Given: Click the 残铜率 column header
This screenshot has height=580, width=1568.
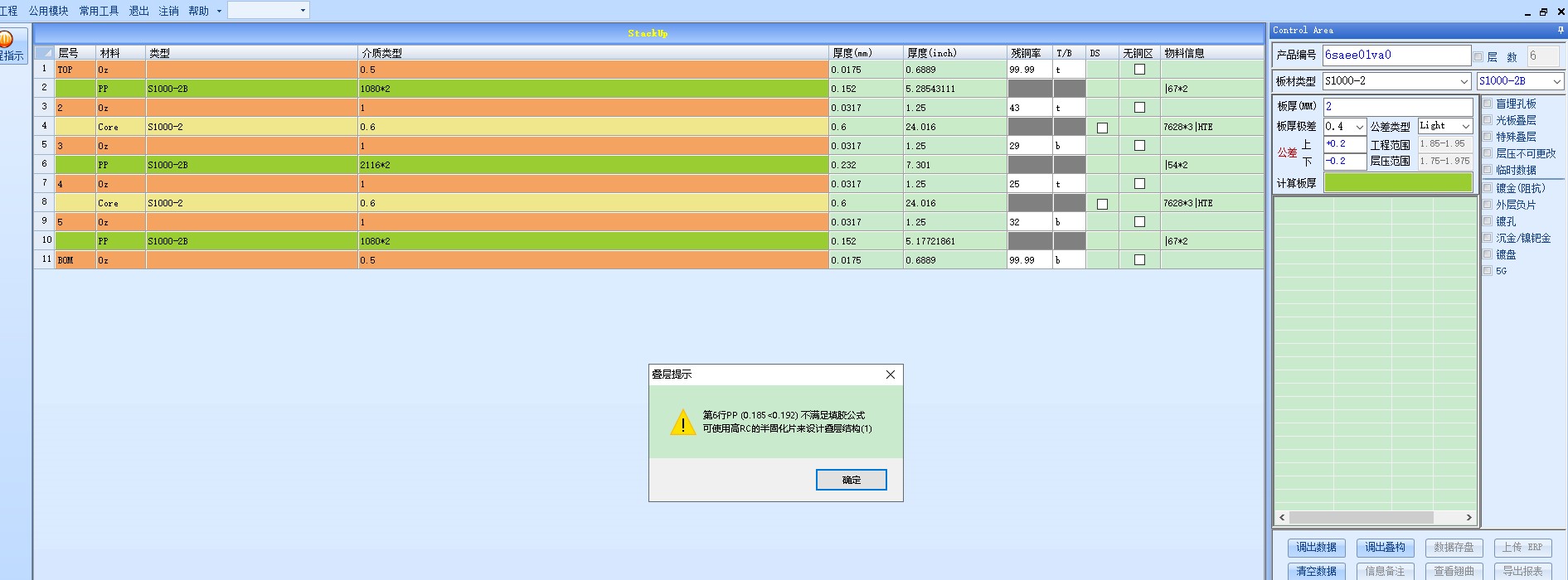Looking at the screenshot, I should pos(1029,53).
